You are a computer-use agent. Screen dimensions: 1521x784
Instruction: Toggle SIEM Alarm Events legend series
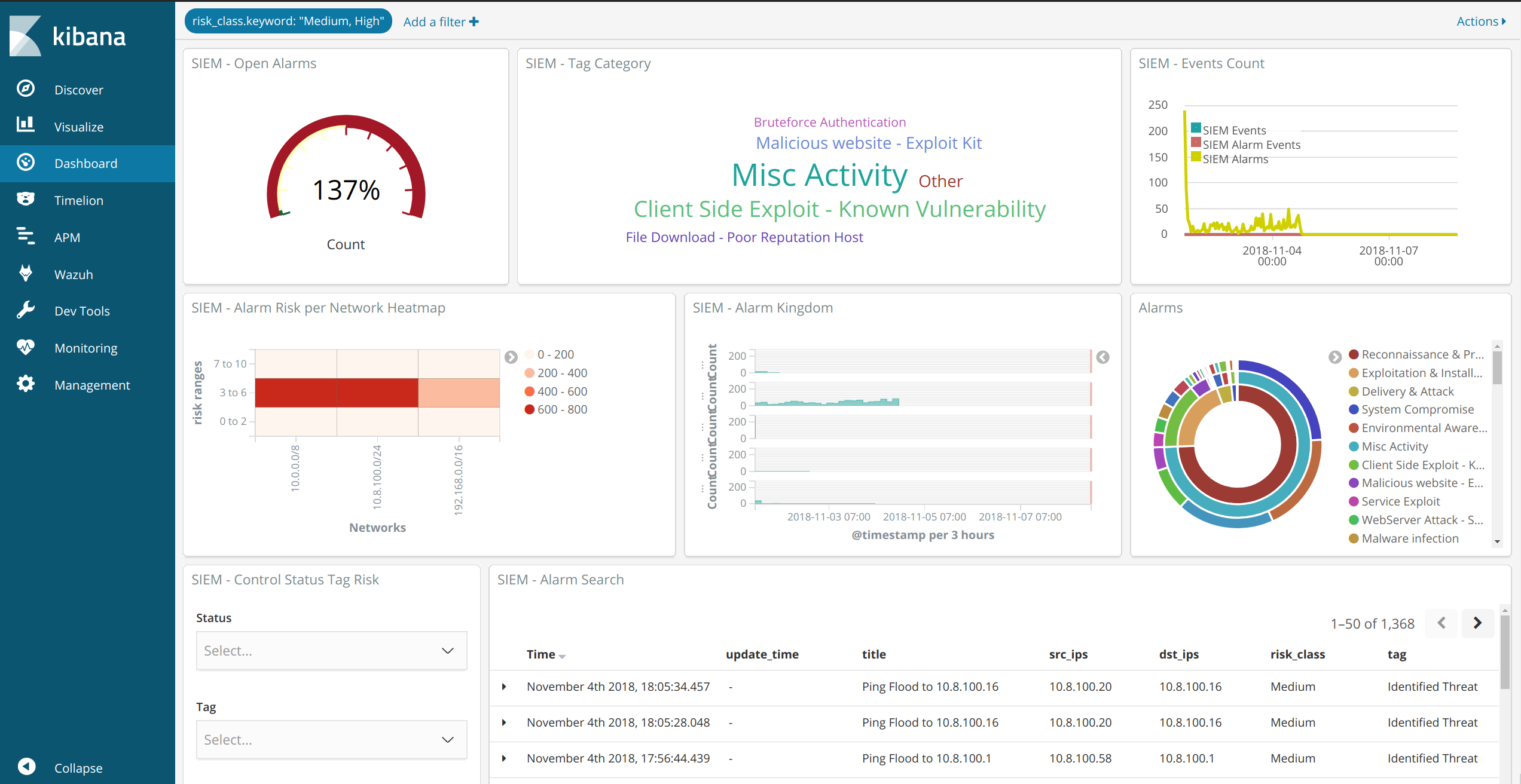[x=1251, y=145]
